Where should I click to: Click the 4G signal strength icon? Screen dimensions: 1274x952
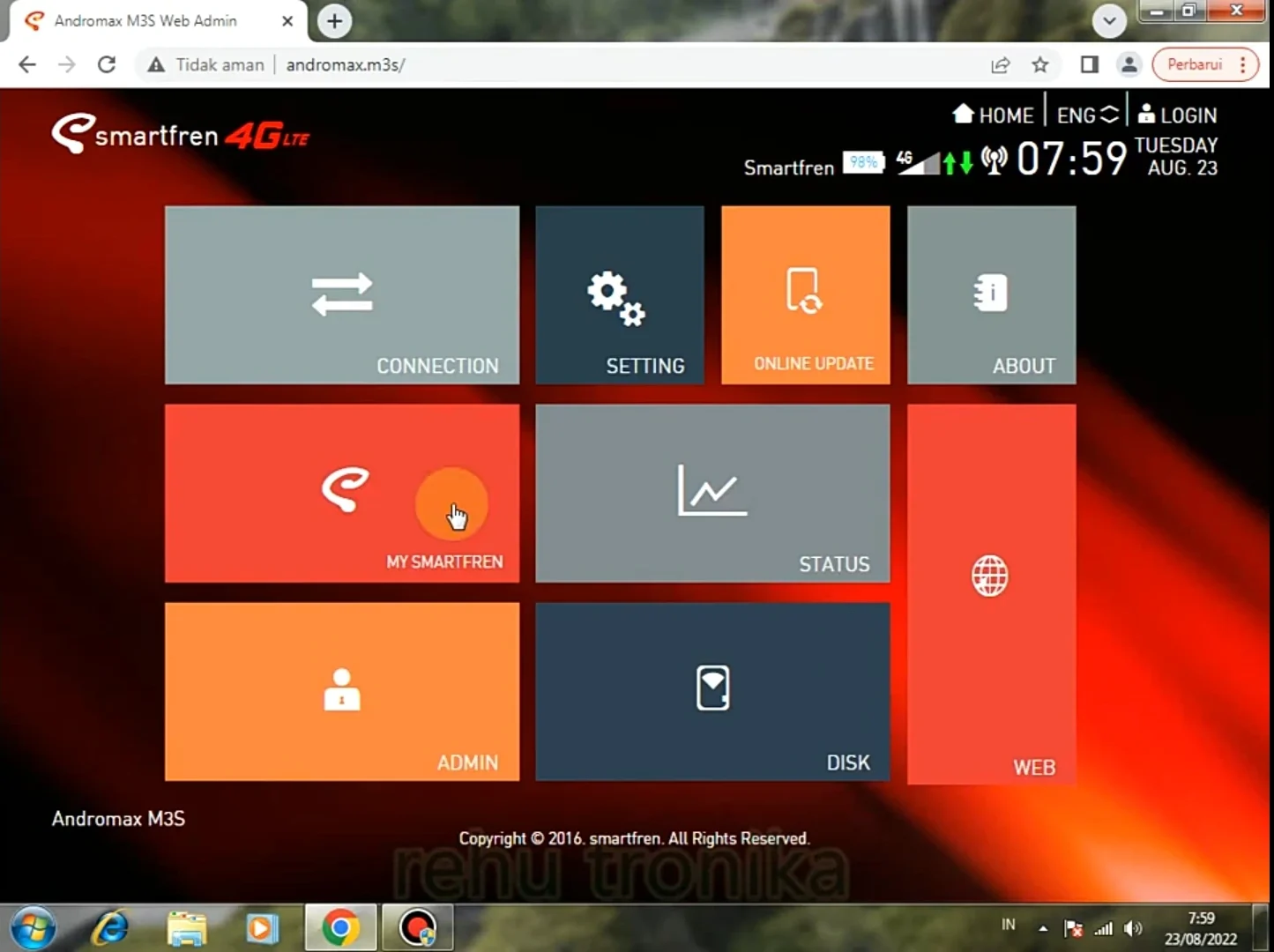coord(918,162)
